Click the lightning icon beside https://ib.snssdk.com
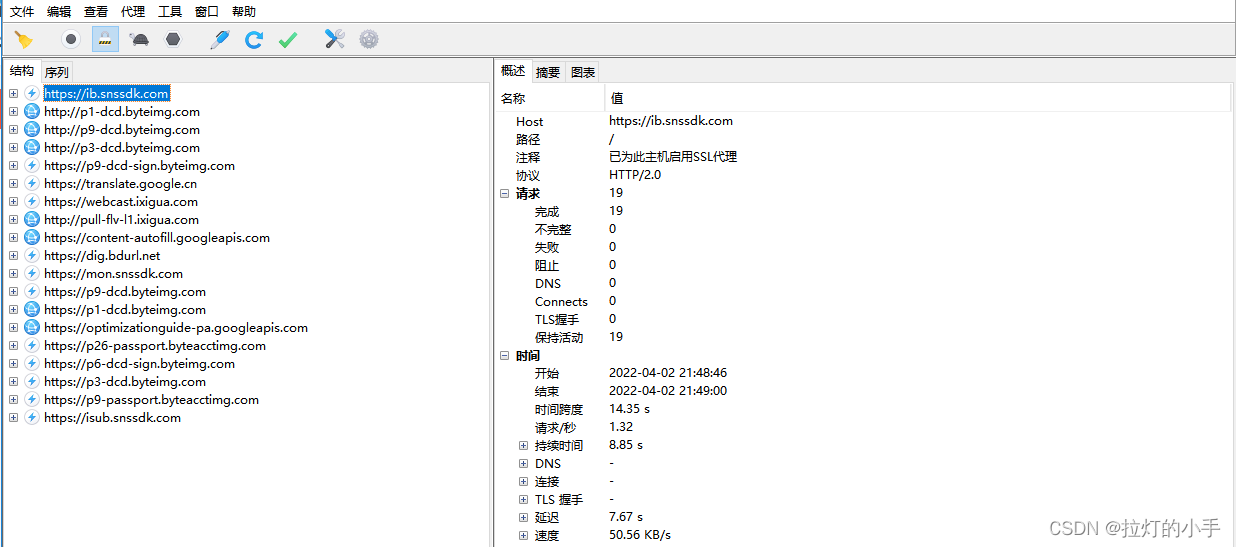1236x547 pixels. pyautogui.click(x=31, y=93)
